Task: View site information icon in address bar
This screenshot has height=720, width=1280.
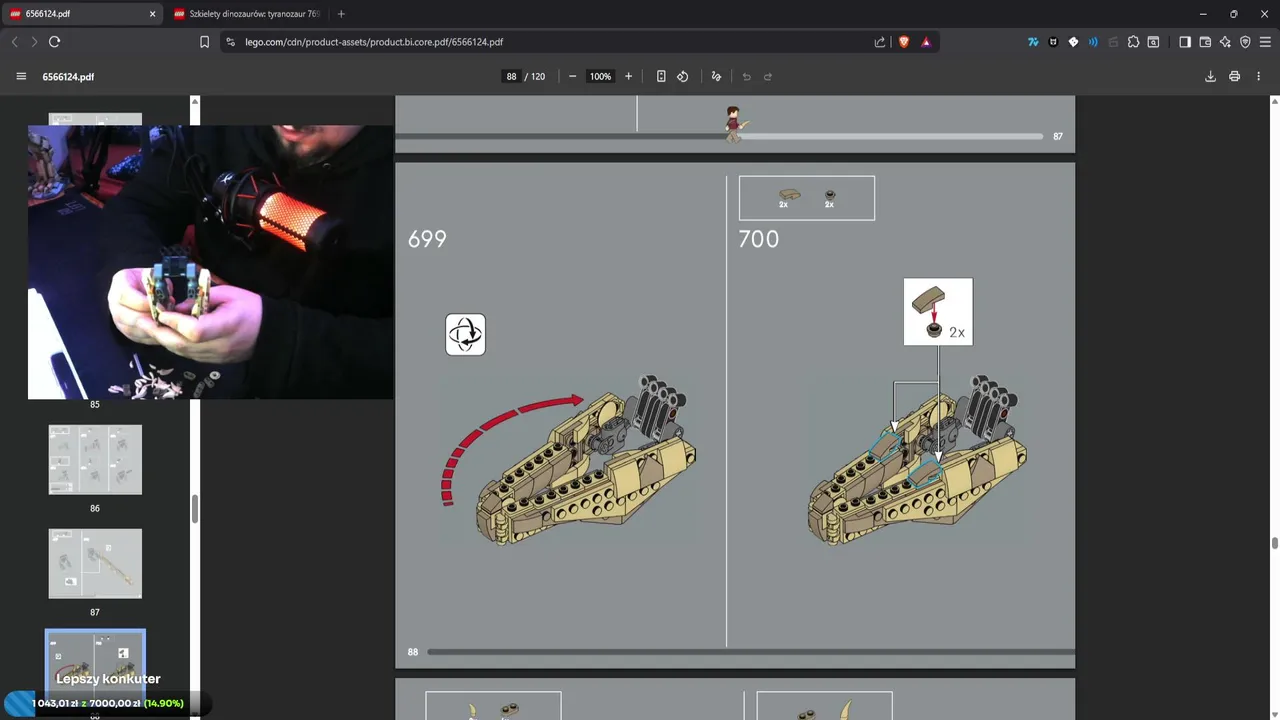Action: coord(230,42)
